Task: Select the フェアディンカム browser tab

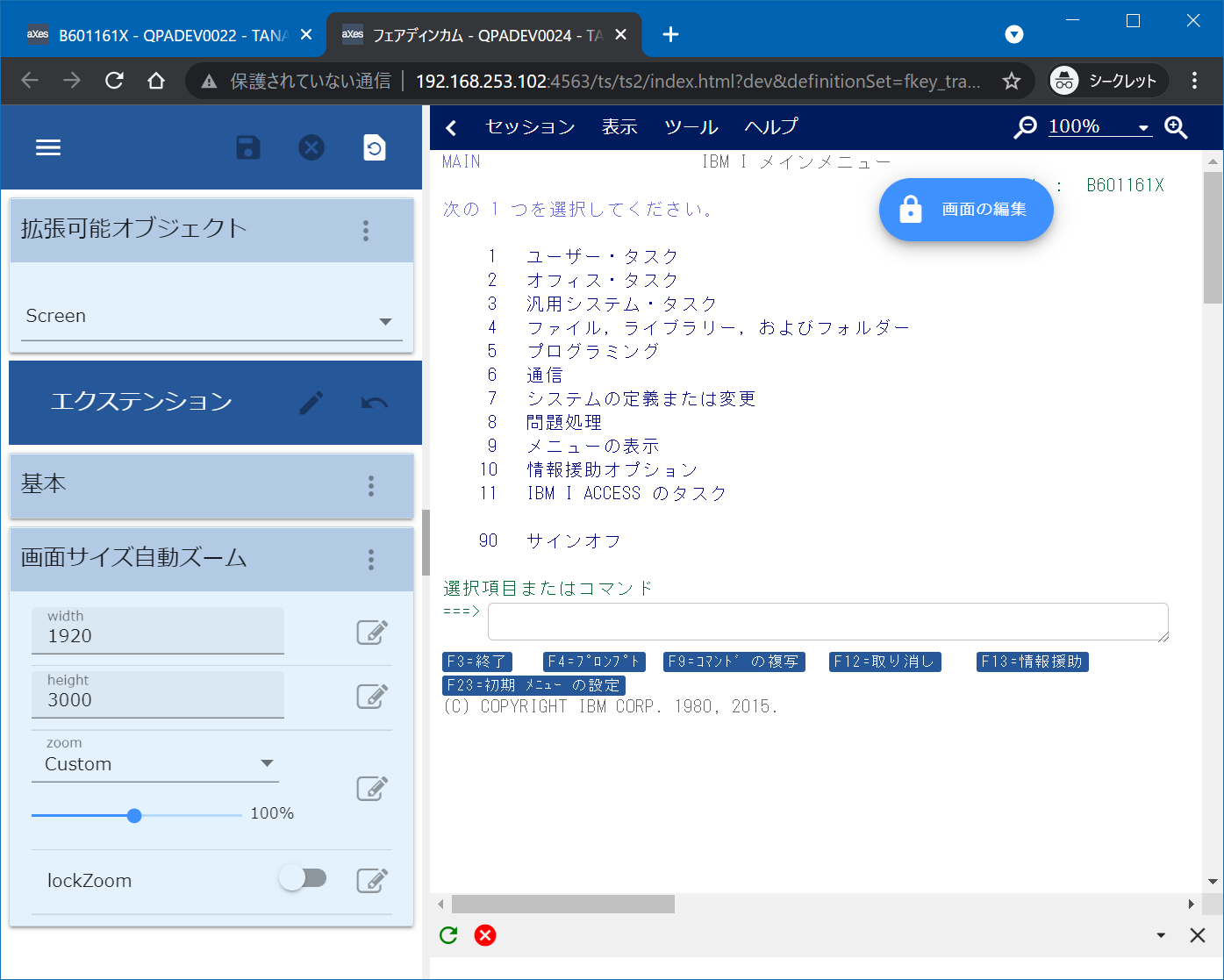Action: [483, 35]
